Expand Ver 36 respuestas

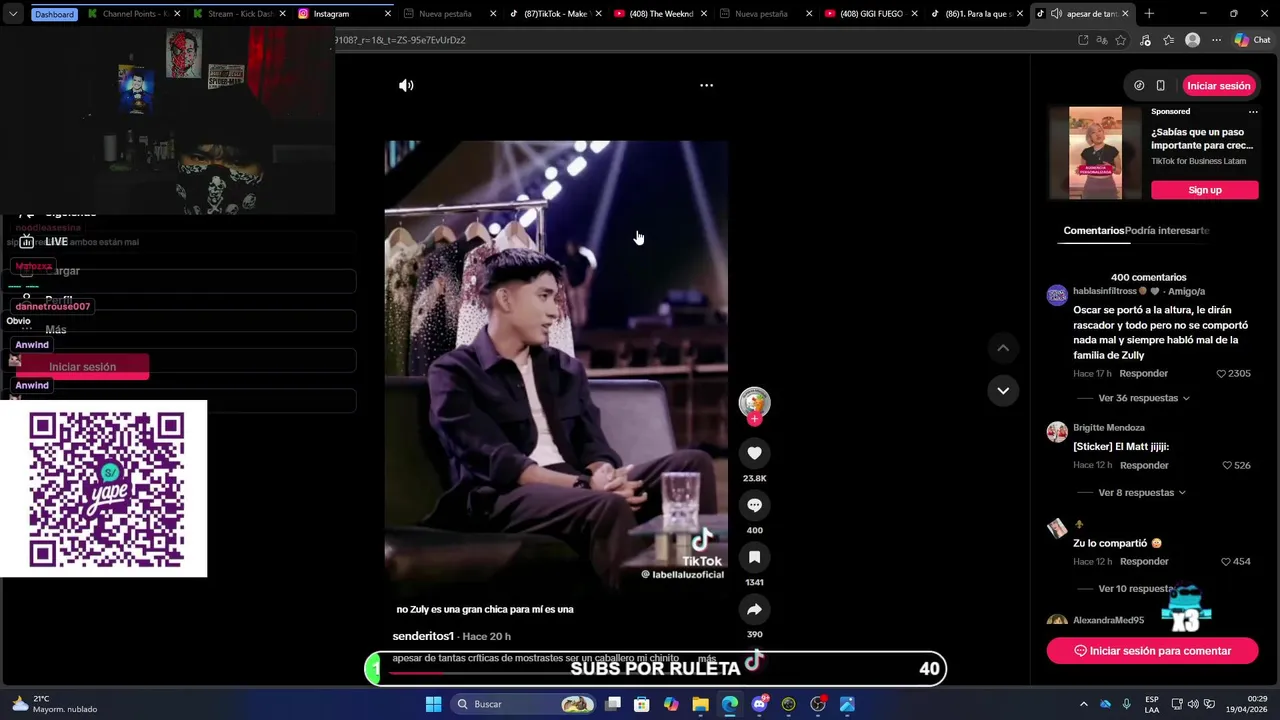pos(1144,398)
